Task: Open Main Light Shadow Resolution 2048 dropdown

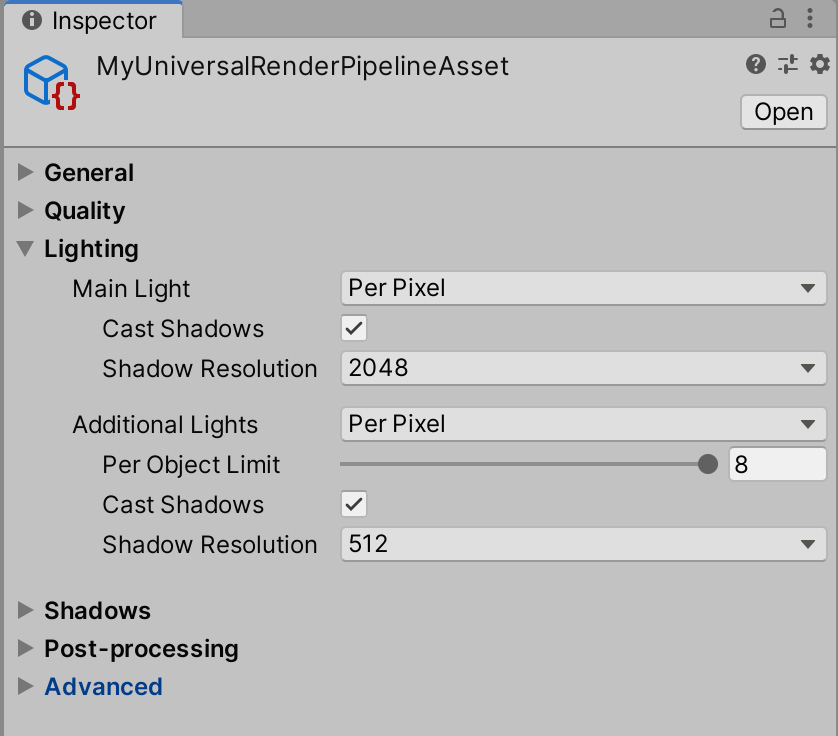Action: pyautogui.click(x=583, y=368)
